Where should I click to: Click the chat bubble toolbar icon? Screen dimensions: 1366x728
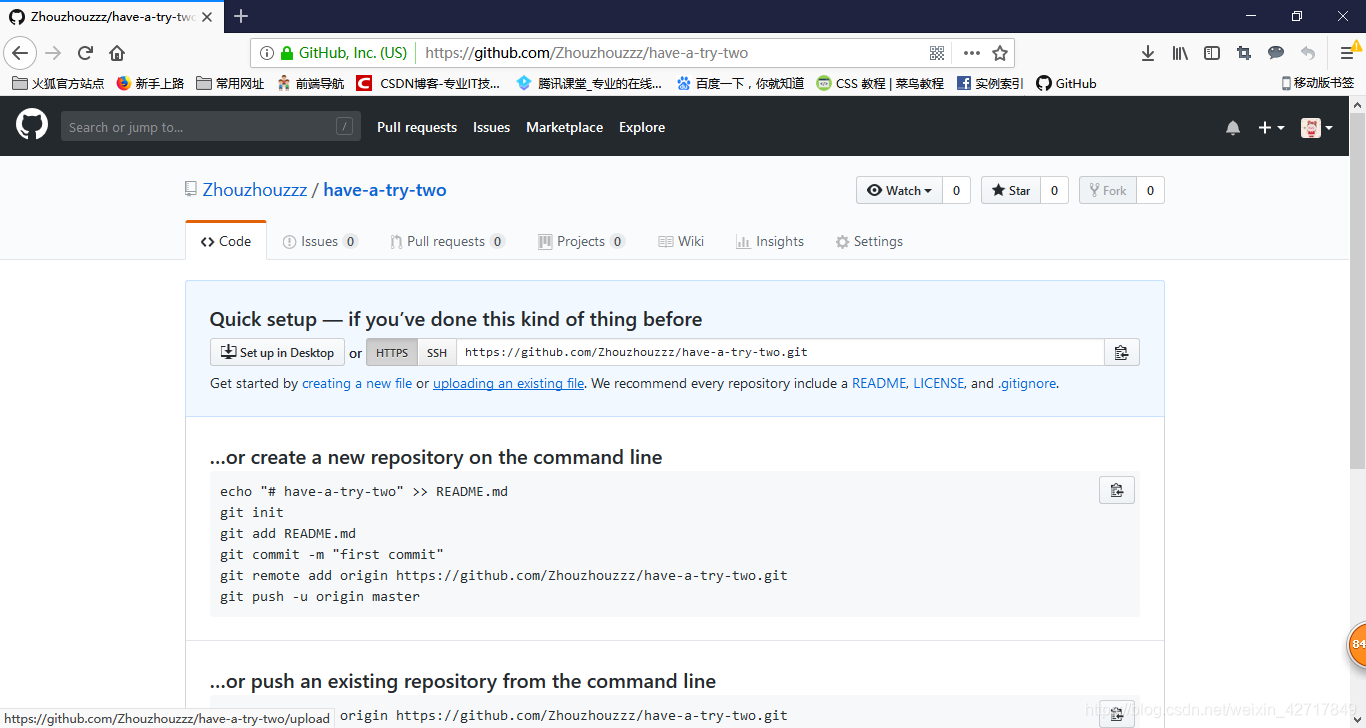point(1276,53)
